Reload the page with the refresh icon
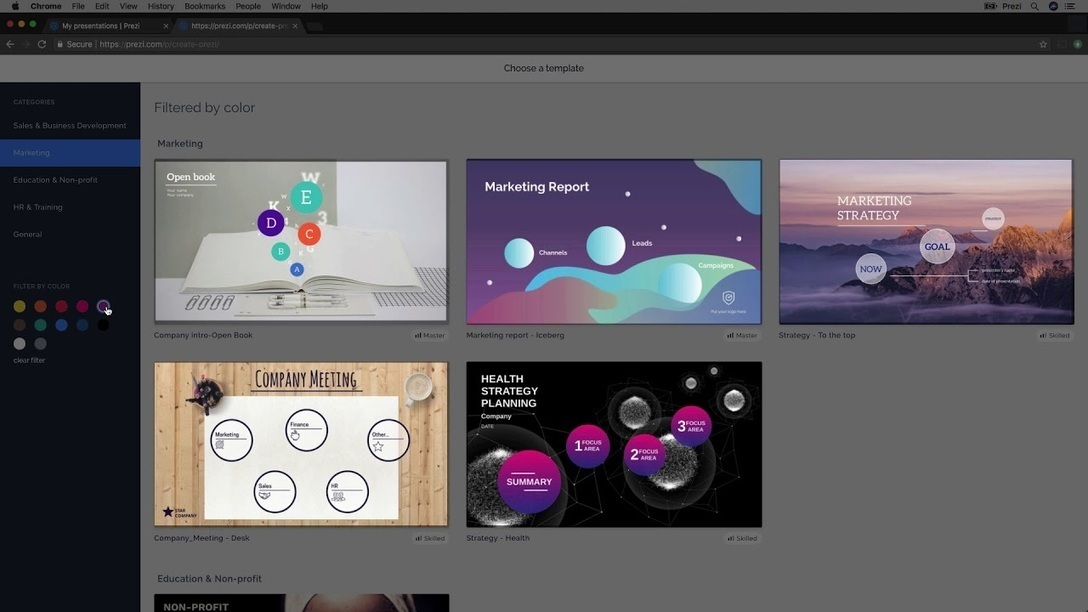 click(42, 44)
